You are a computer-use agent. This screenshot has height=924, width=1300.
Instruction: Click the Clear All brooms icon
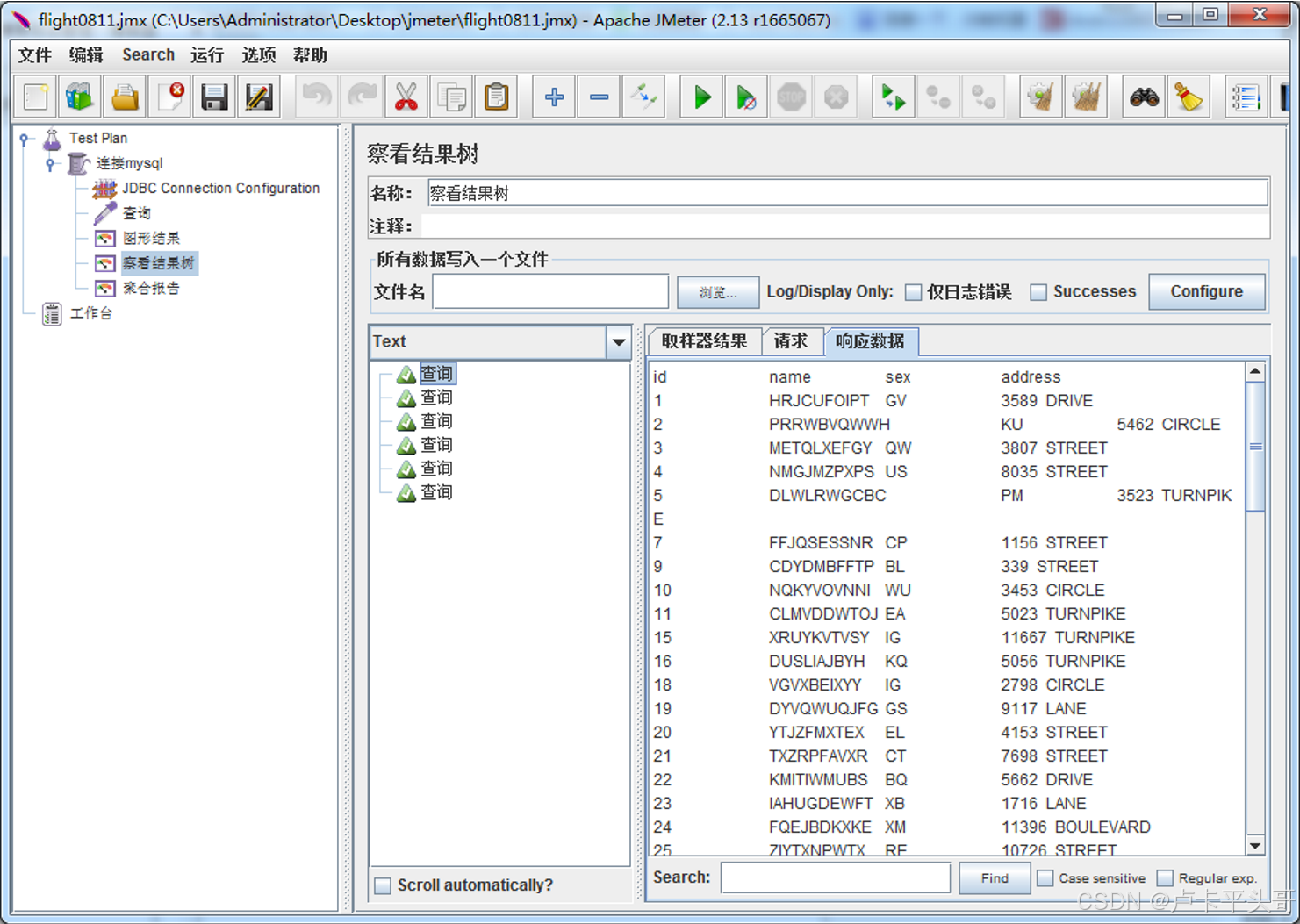(1087, 97)
